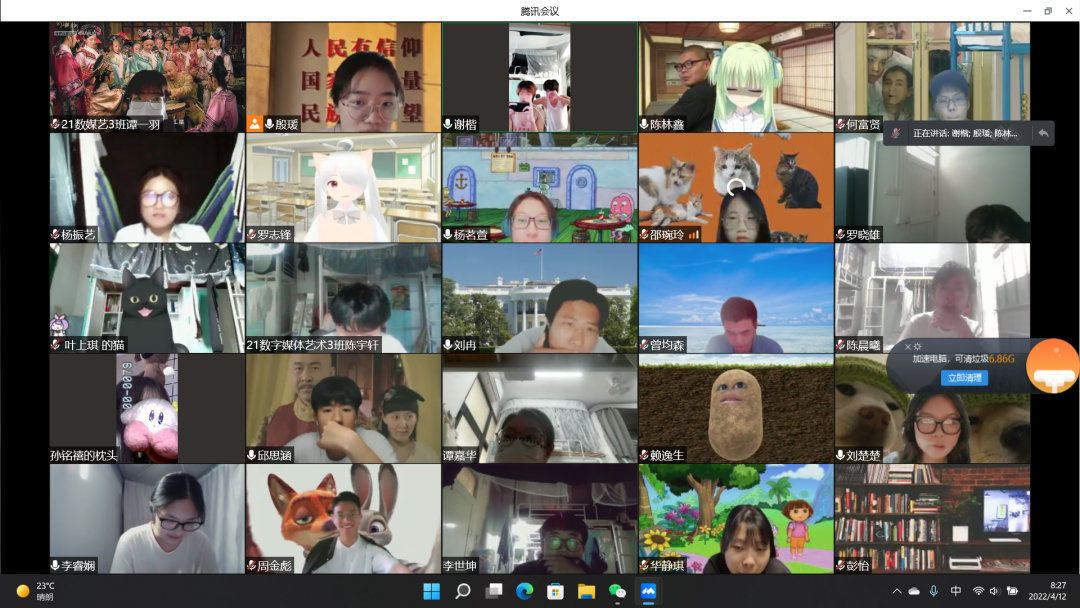Launch Microsoft Edge from the taskbar

[524, 591]
